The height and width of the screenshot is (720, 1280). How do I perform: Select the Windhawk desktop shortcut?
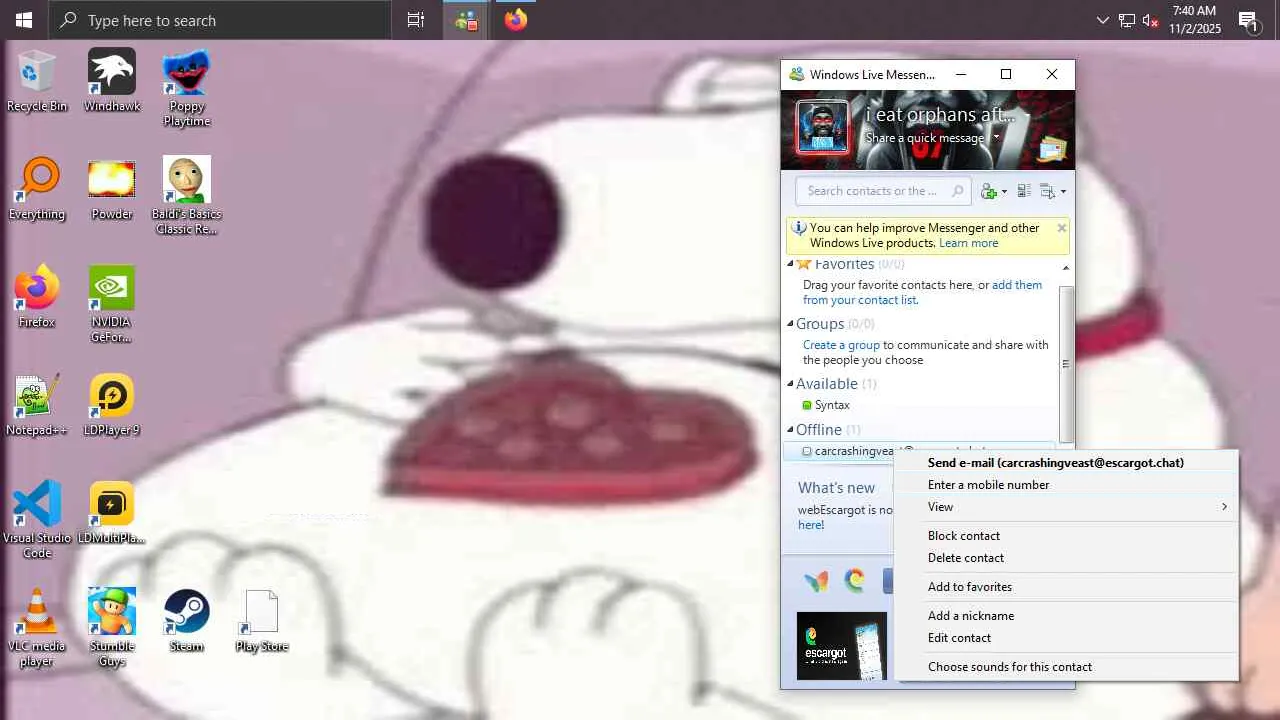[112, 81]
